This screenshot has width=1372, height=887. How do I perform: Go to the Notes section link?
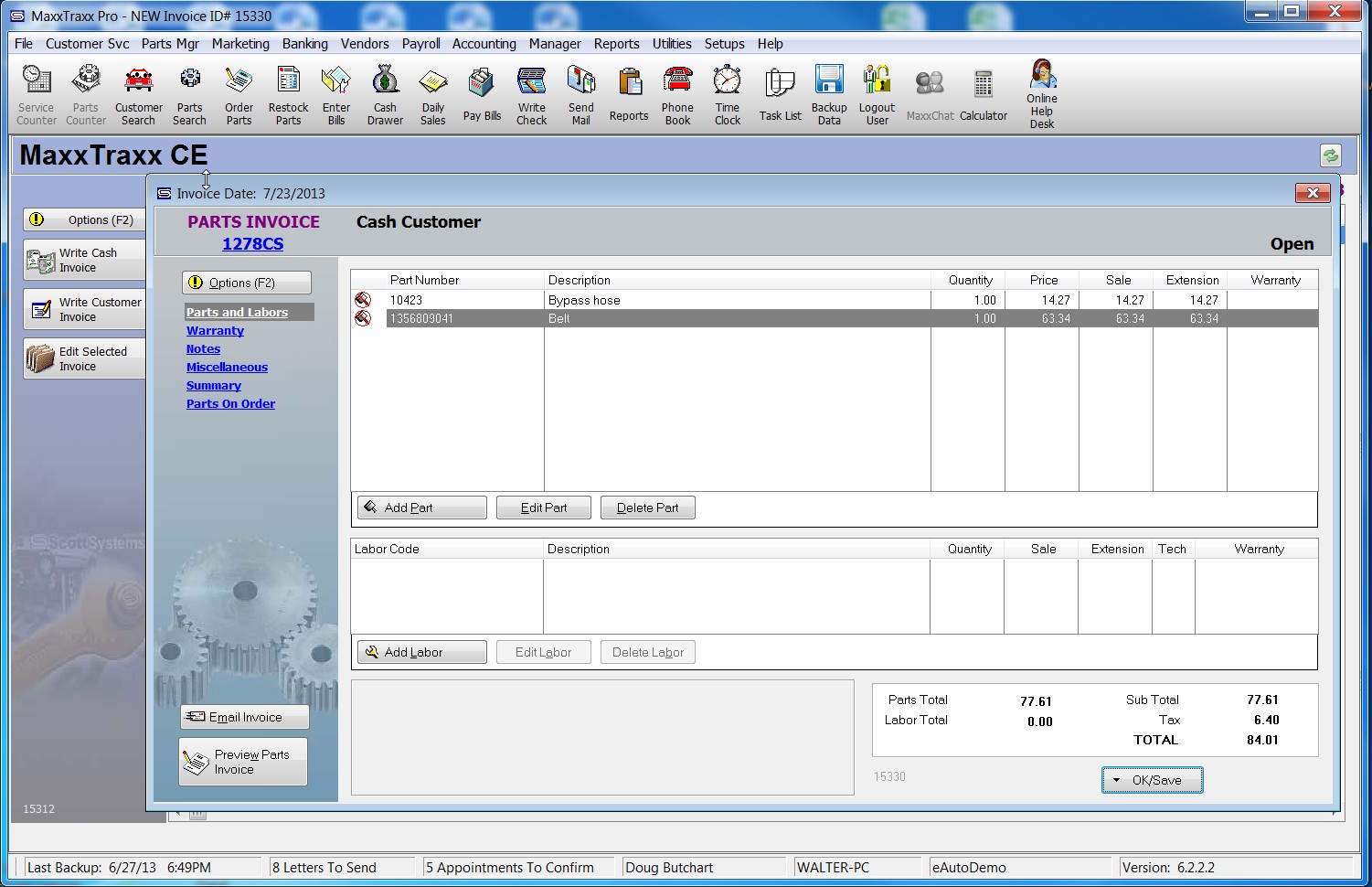pyautogui.click(x=203, y=348)
